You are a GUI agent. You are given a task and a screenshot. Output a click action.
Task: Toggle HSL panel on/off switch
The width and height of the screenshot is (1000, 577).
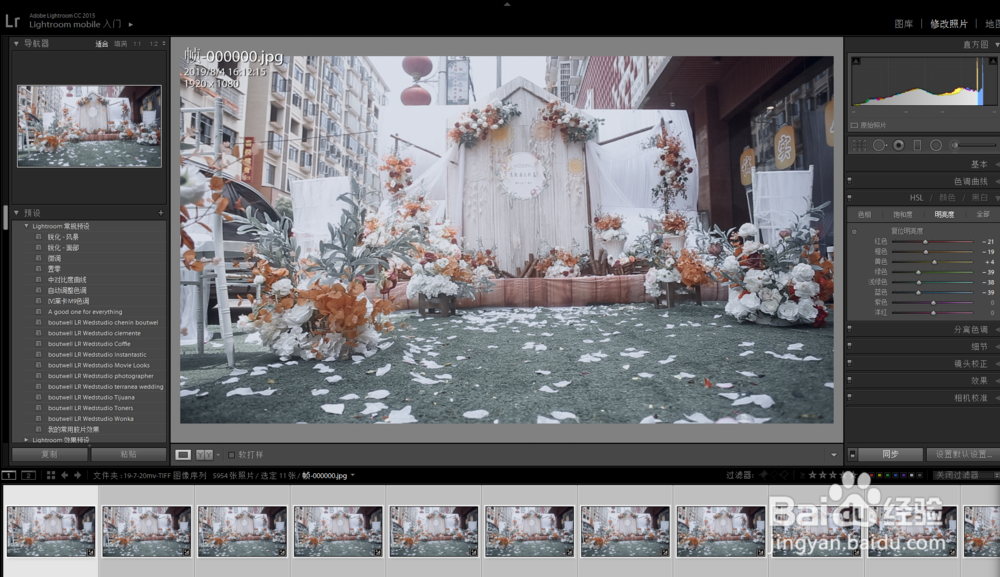(849, 198)
